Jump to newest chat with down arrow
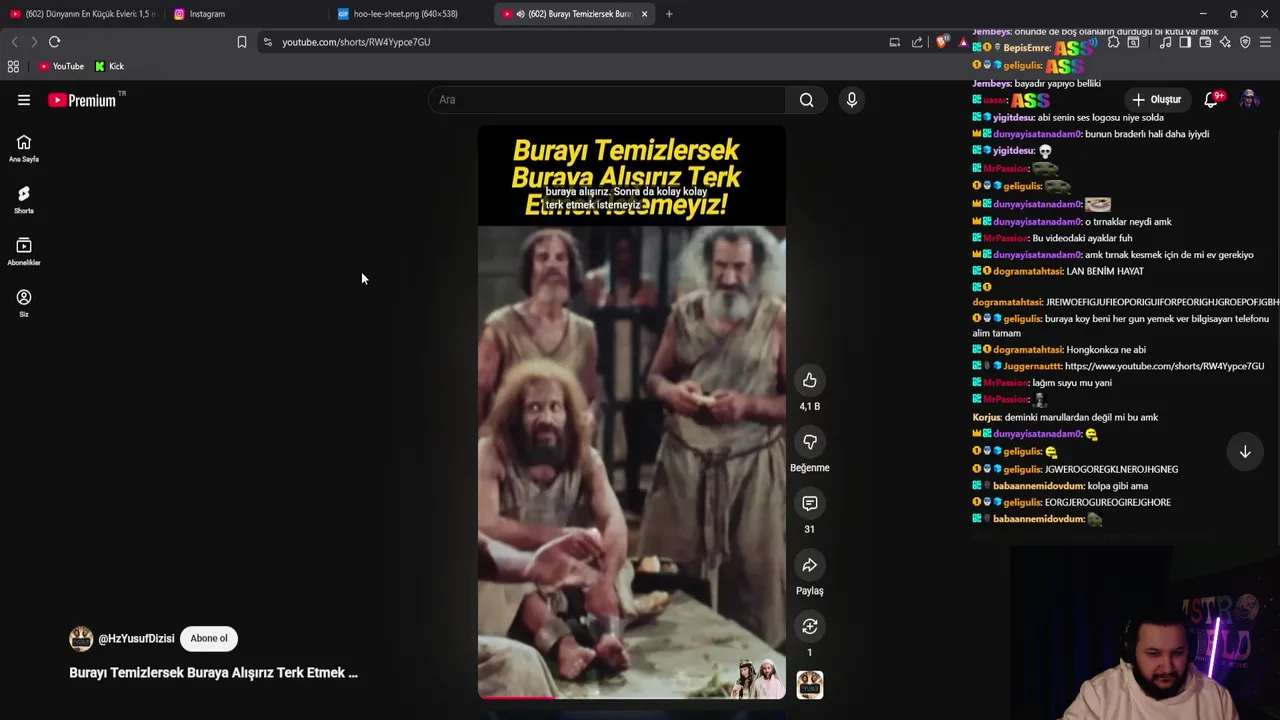1280x720 pixels. pos(1245,452)
